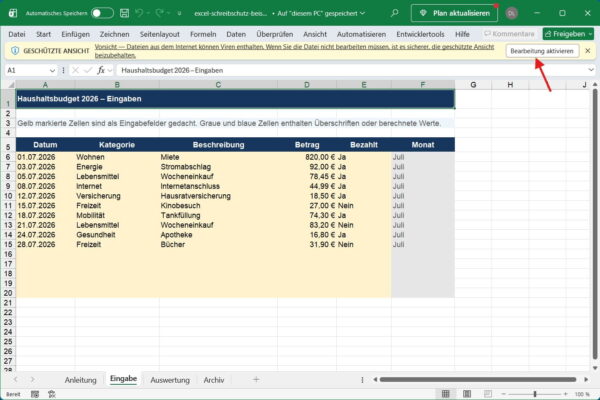The width and height of the screenshot is (600, 400).
Task: Open the Seitenlayout ribbon tab
Action: pos(160,34)
